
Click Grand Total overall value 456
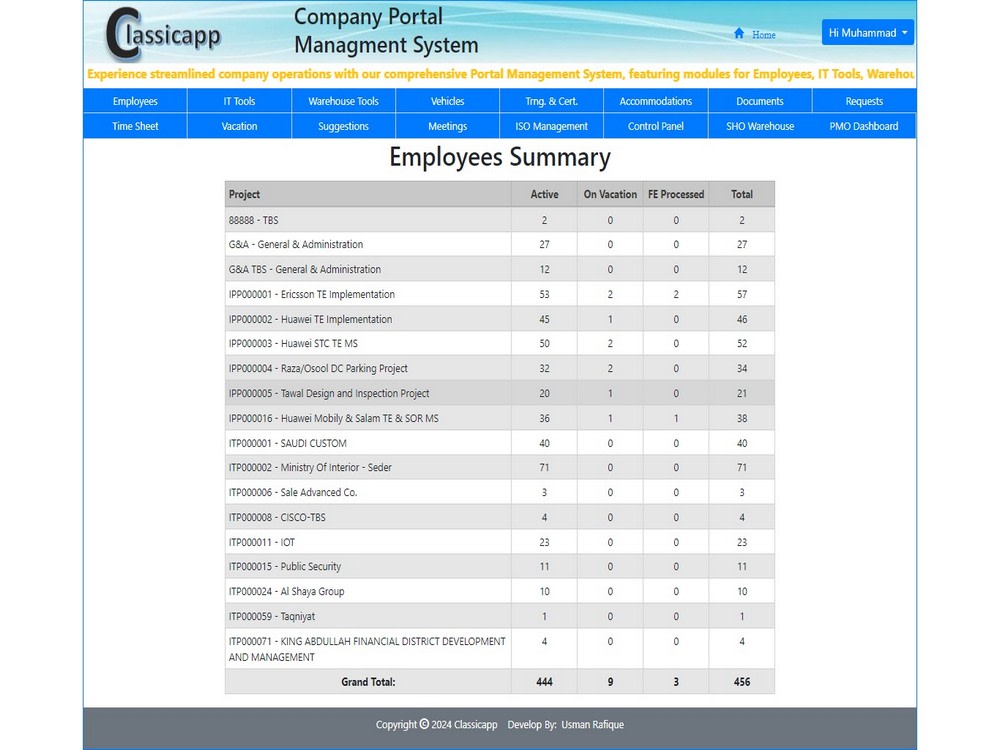tap(742, 682)
